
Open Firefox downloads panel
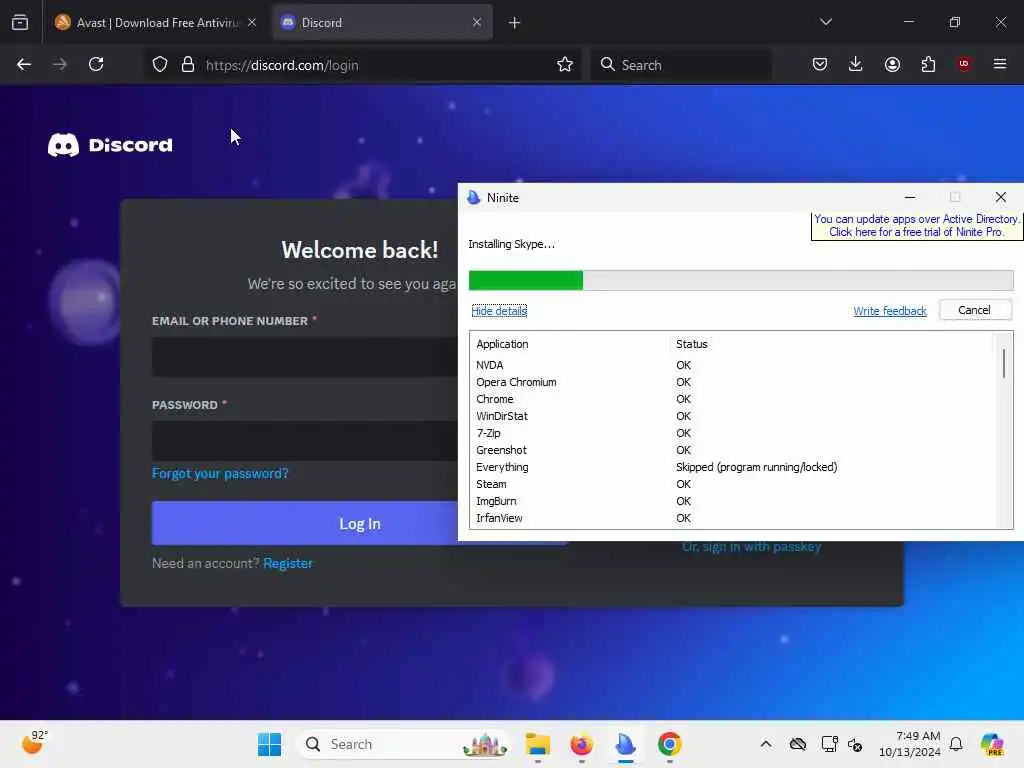click(x=856, y=64)
